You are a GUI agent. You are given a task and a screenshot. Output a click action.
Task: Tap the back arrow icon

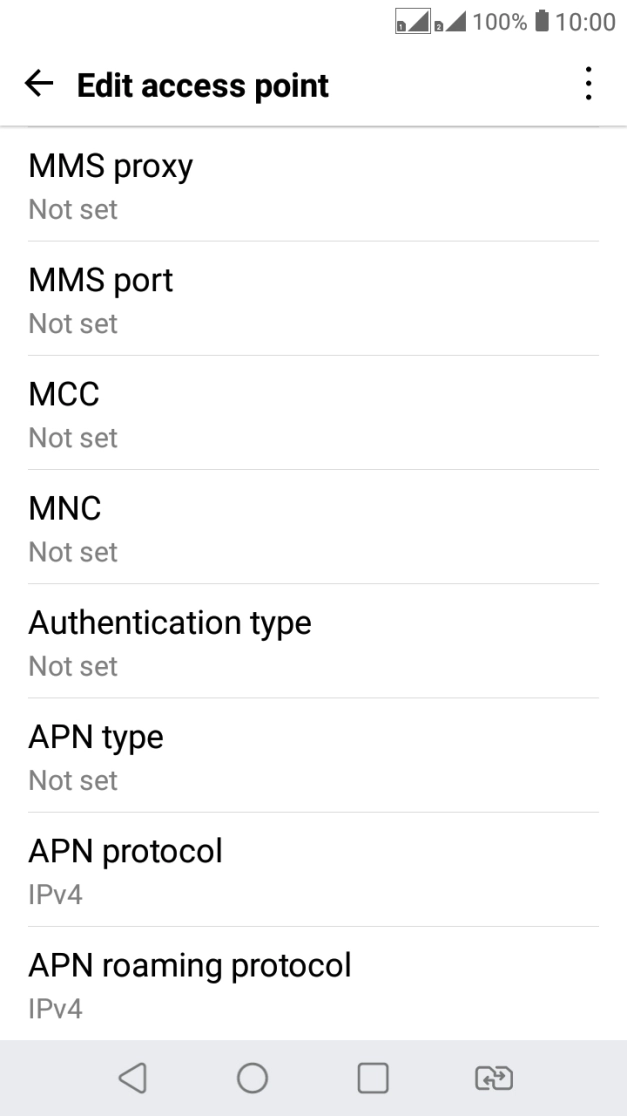click(39, 85)
